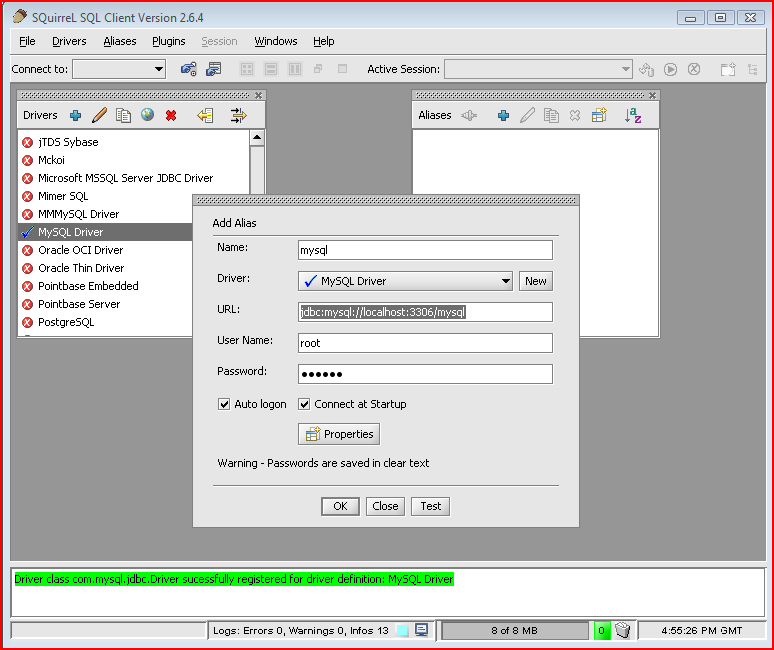
Task: Copy selected alias icon
Action: [551, 115]
